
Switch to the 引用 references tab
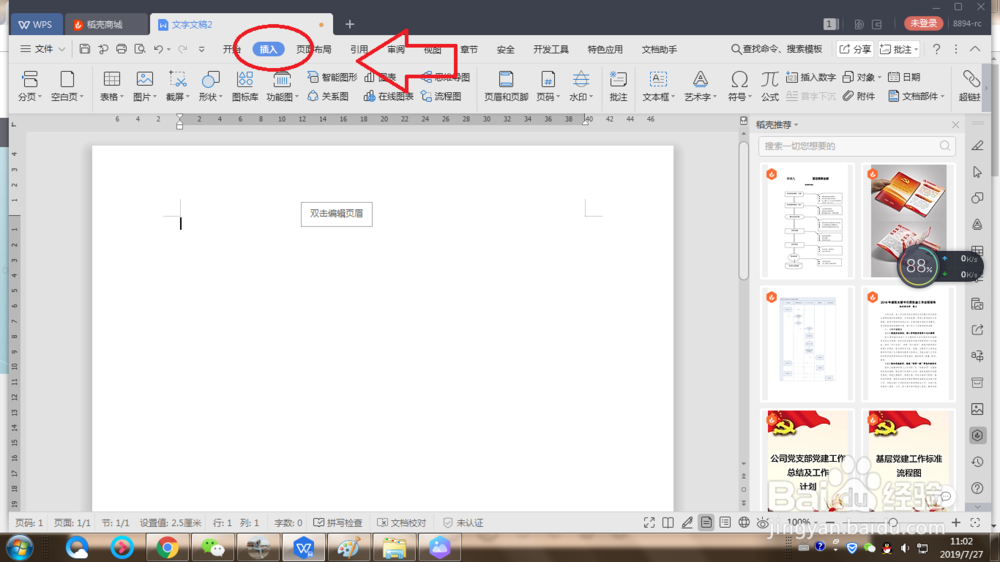[x=359, y=49]
